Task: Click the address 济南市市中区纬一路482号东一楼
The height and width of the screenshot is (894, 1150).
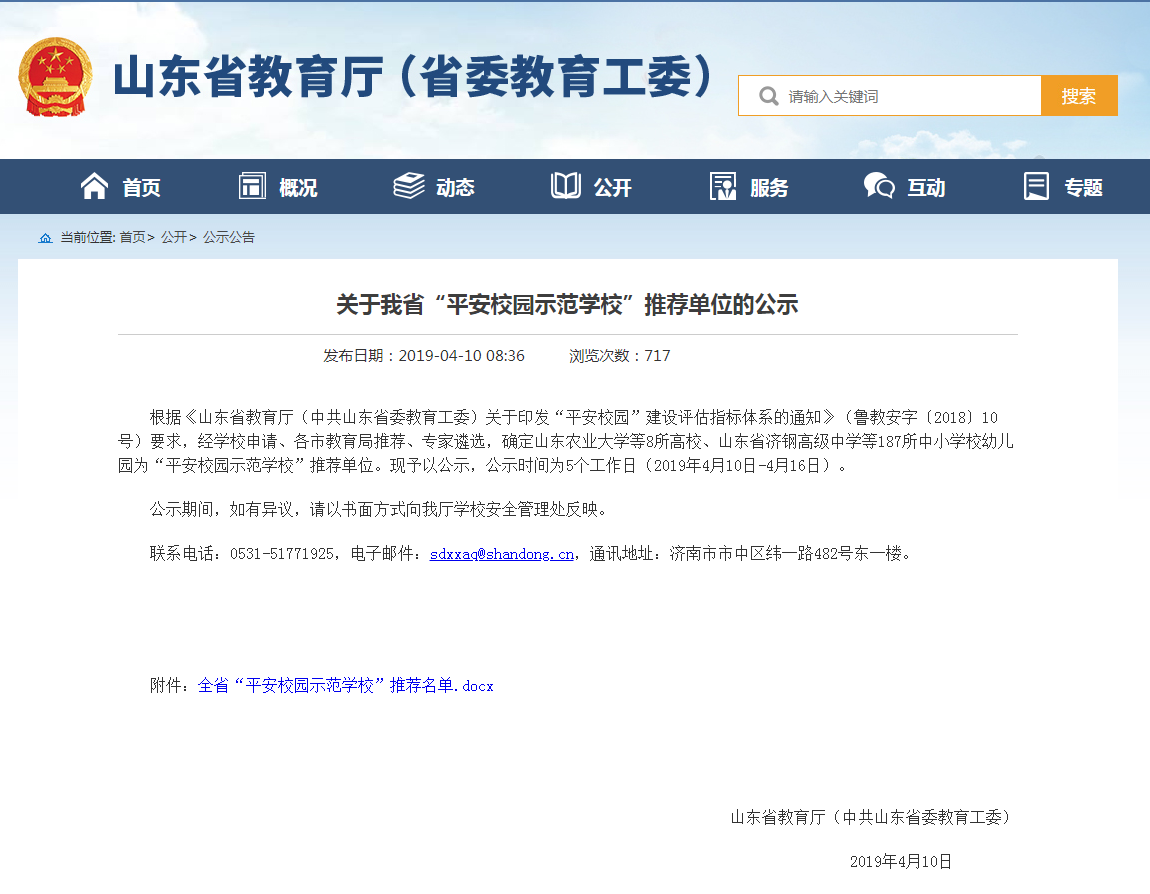Action: coord(785,554)
